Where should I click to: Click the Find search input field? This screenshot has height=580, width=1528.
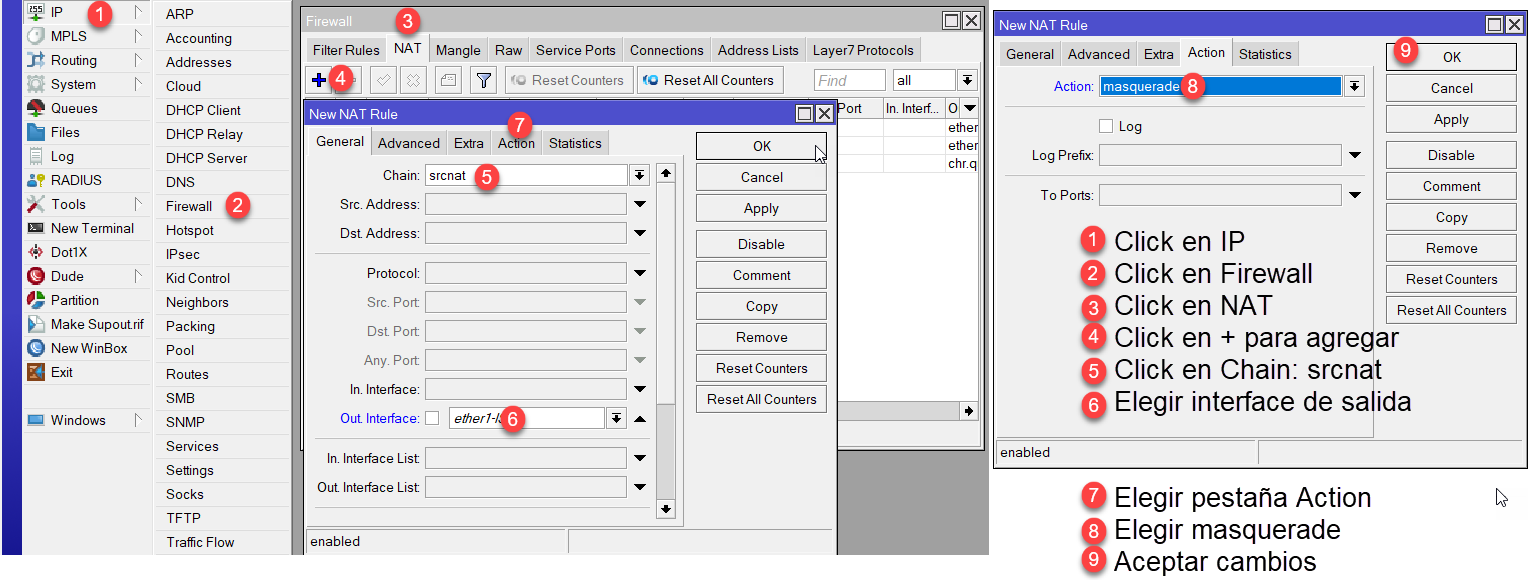click(849, 80)
